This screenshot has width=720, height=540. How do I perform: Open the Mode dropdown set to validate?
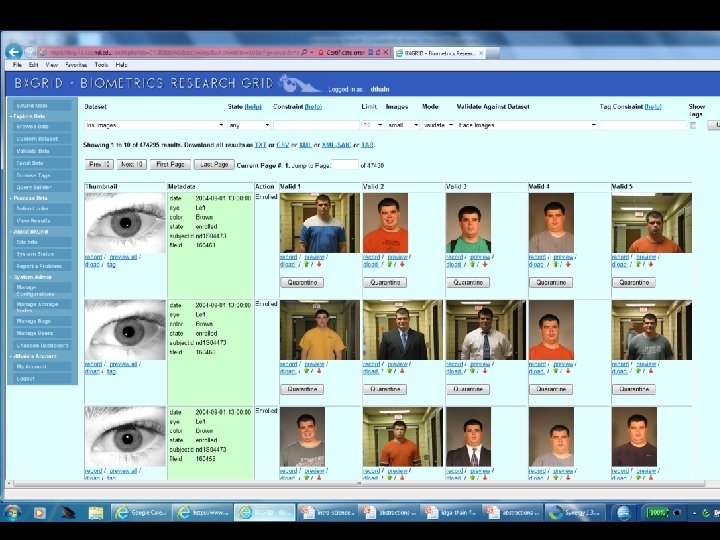439,125
